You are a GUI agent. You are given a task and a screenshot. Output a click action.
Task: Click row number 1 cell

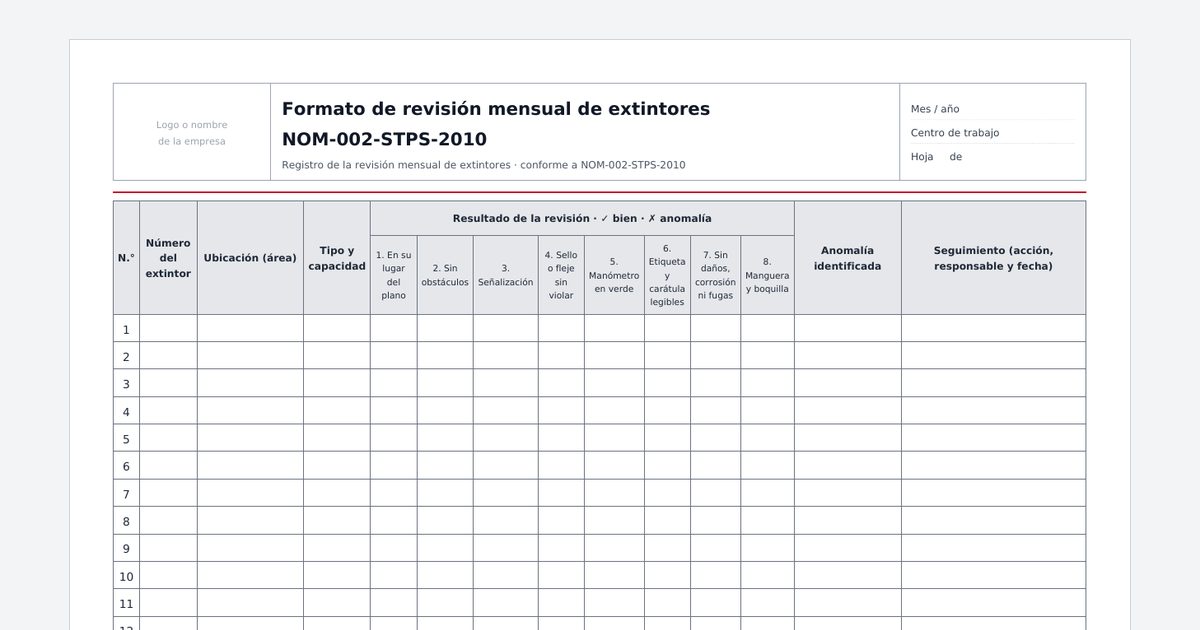(x=126, y=329)
